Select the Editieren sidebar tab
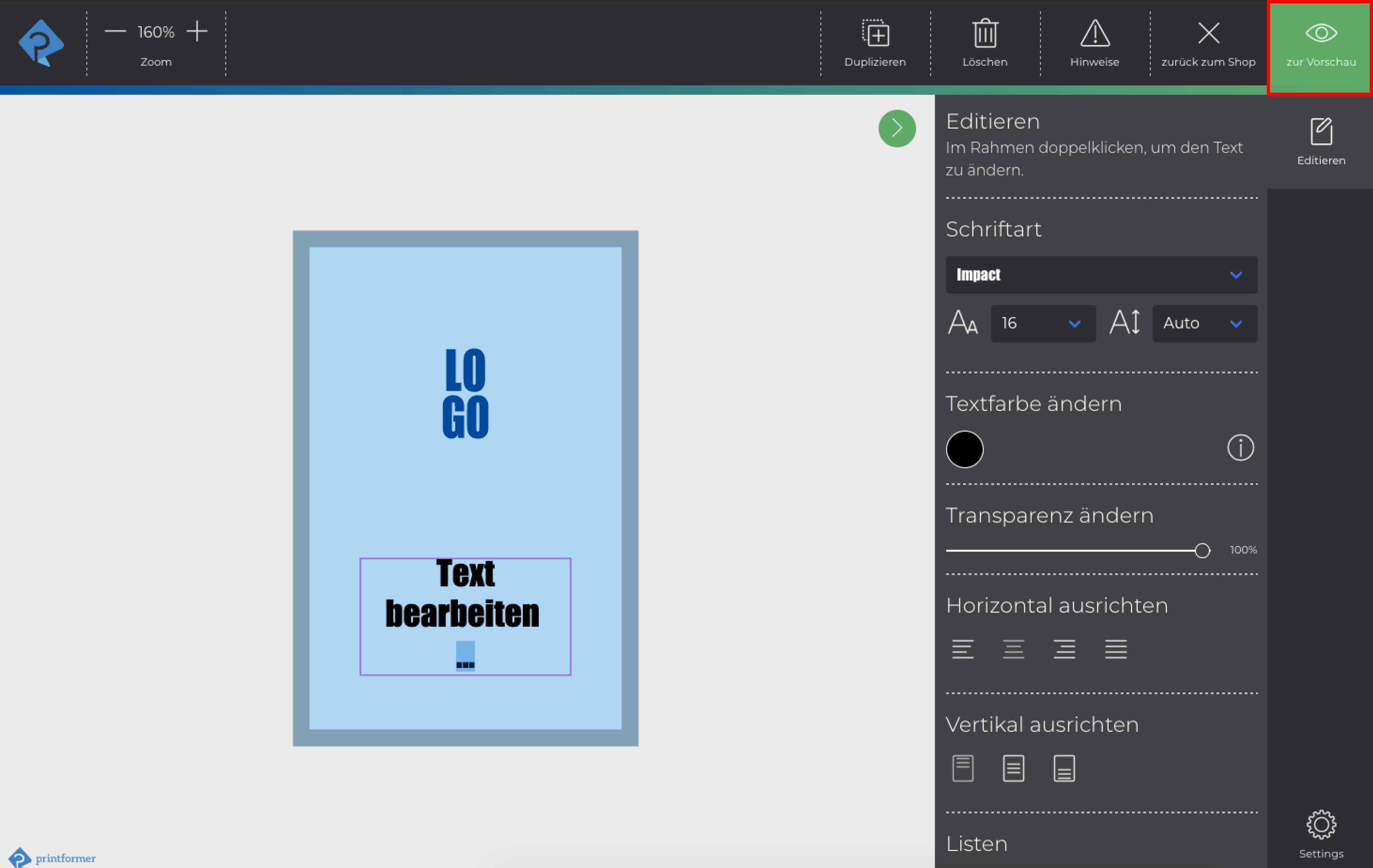Image resolution: width=1373 pixels, height=868 pixels. point(1321,141)
